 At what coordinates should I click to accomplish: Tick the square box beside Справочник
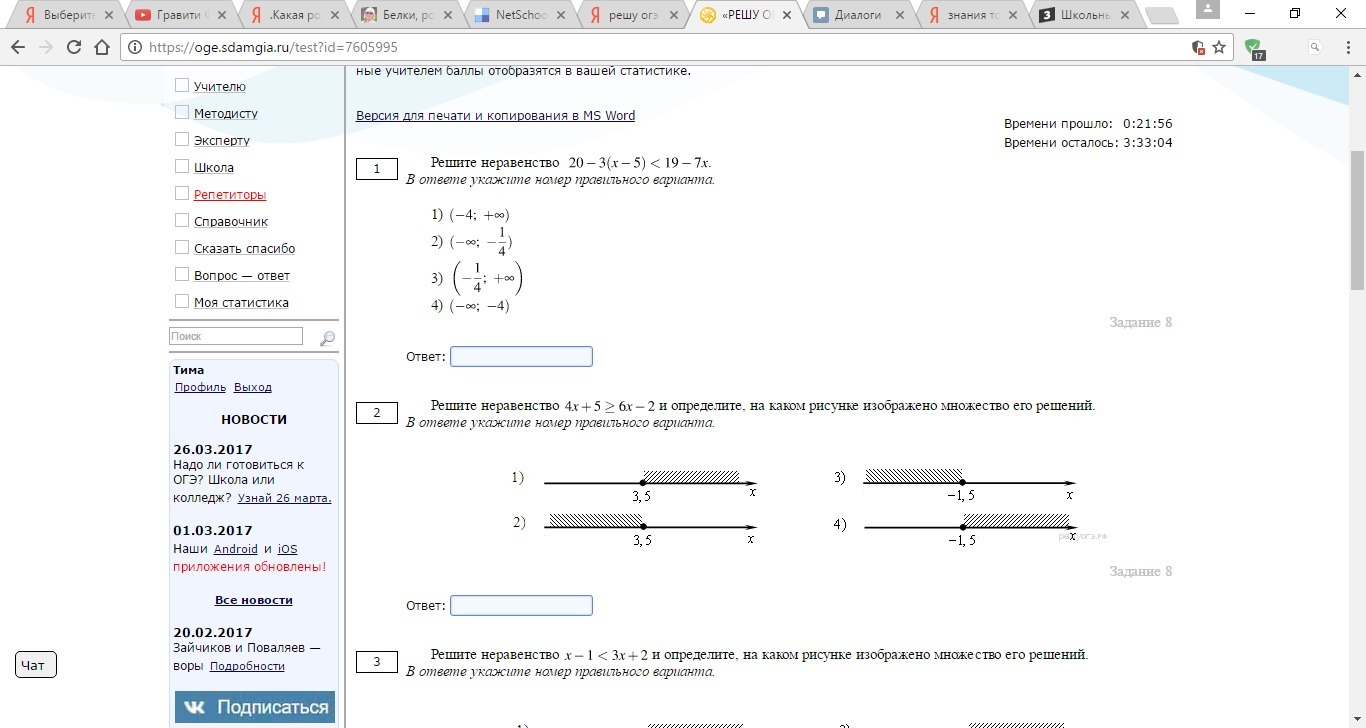tap(182, 221)
